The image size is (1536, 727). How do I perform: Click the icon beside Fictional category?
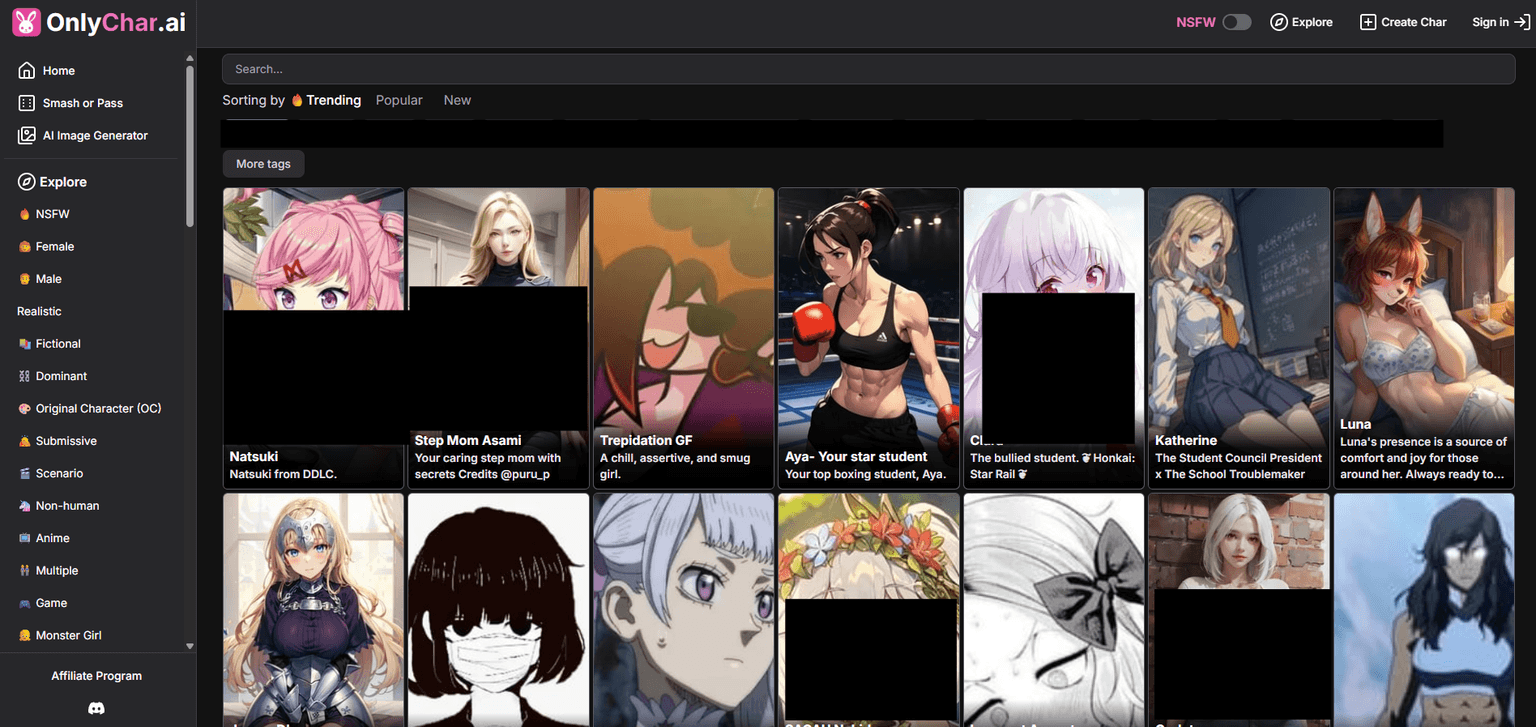(25, 344)
